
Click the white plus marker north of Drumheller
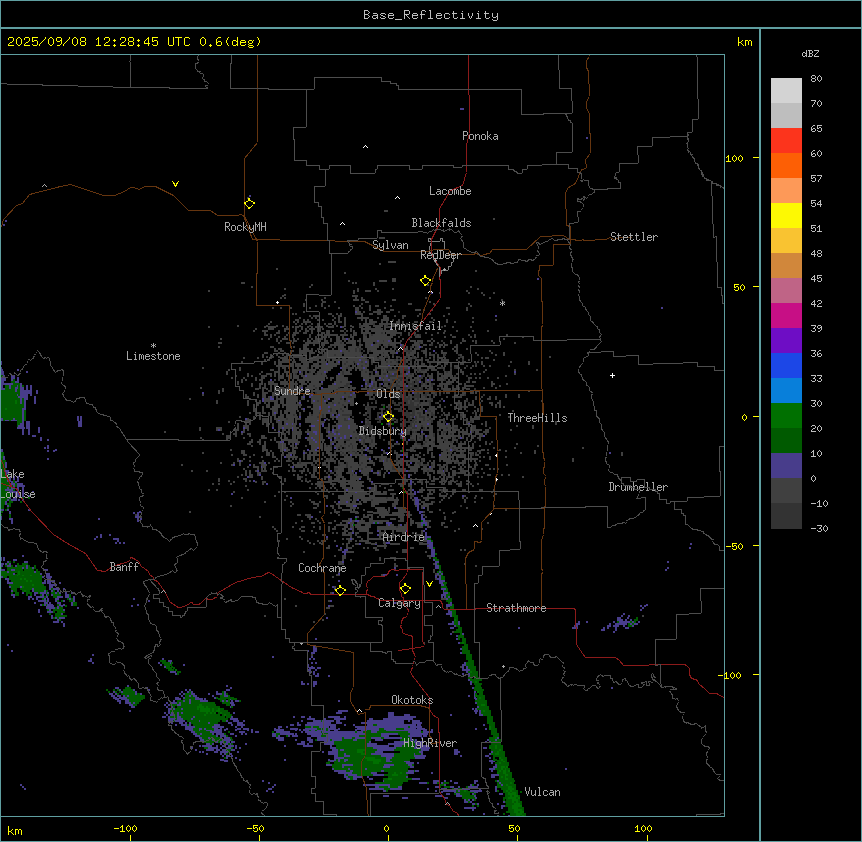click(612, 375)
